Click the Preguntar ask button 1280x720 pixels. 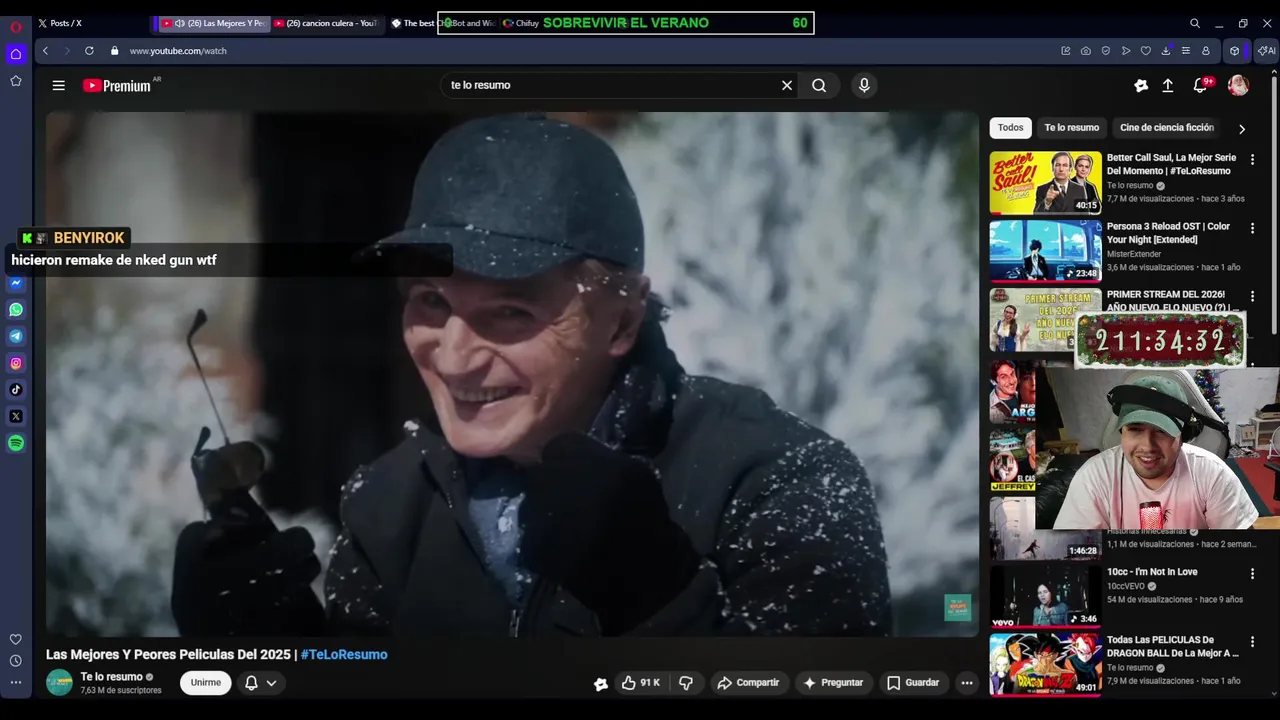[x=833, y=683]
